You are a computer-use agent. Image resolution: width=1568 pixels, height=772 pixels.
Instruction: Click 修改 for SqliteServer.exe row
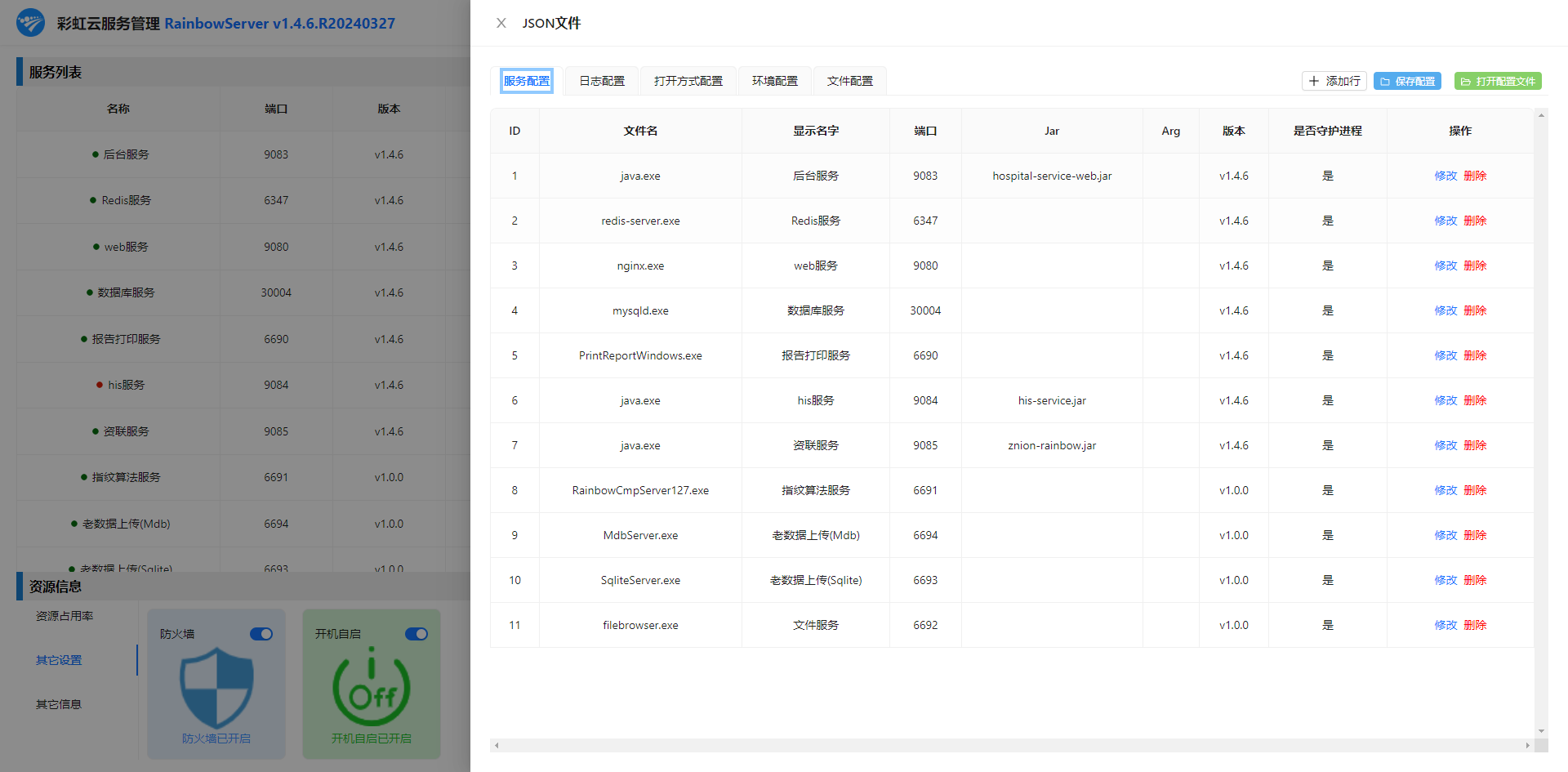coord(1445,580)
